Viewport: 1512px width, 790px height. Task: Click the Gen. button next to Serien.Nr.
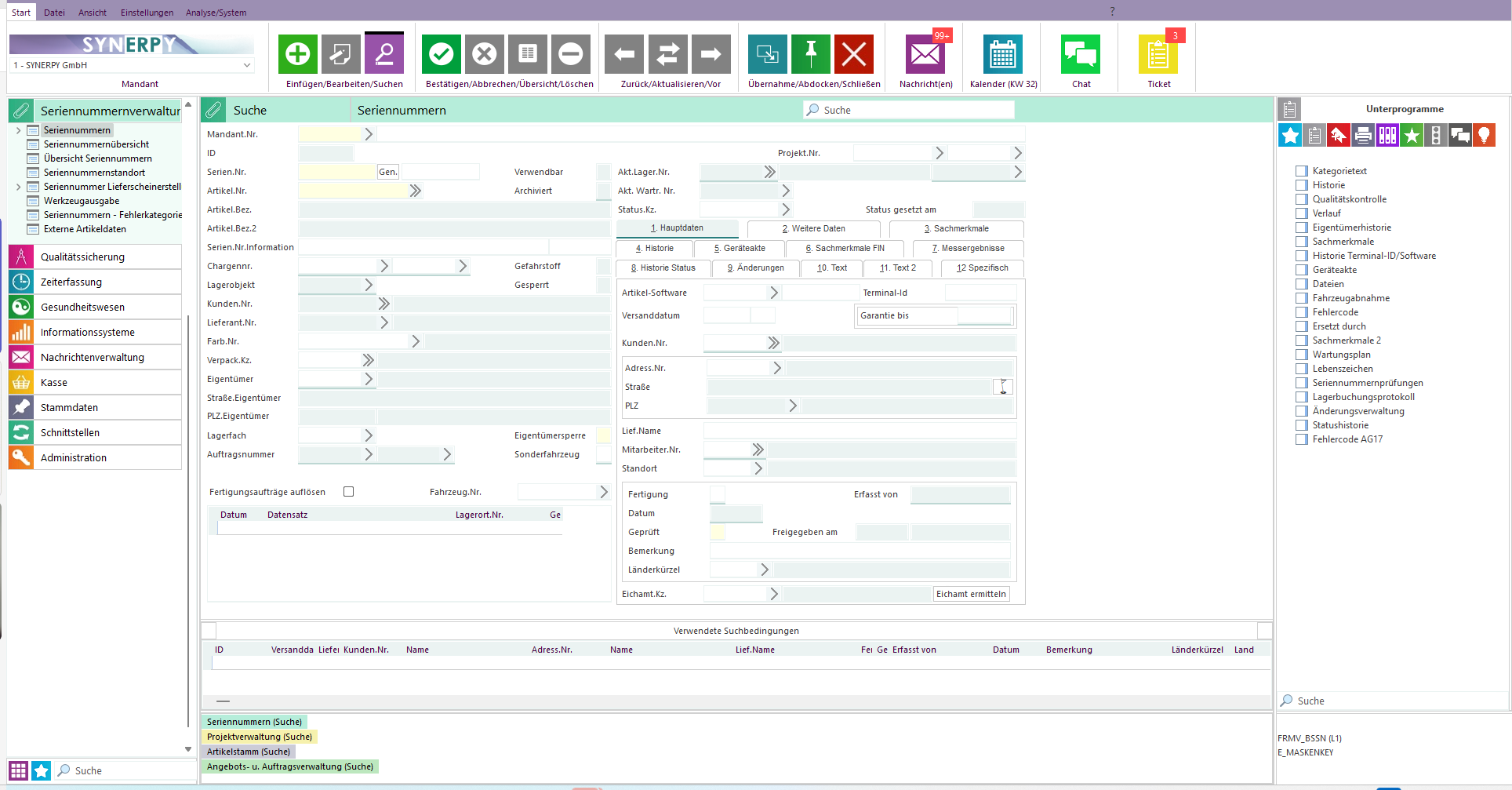point(388,172)
